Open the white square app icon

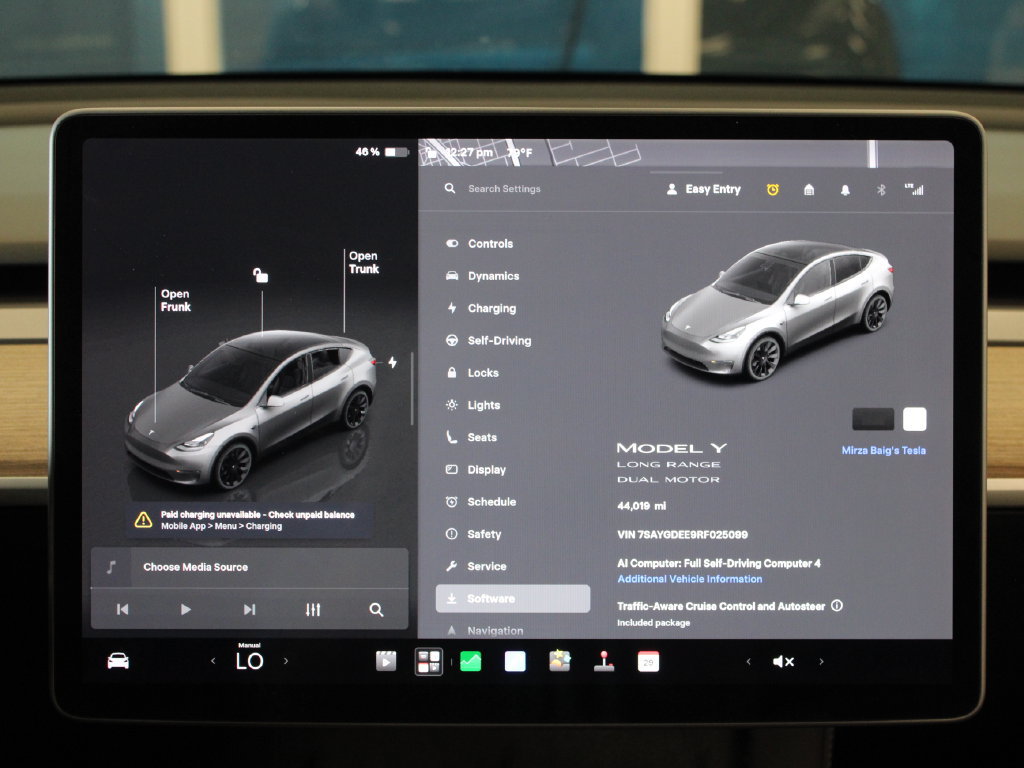(515, 661)
